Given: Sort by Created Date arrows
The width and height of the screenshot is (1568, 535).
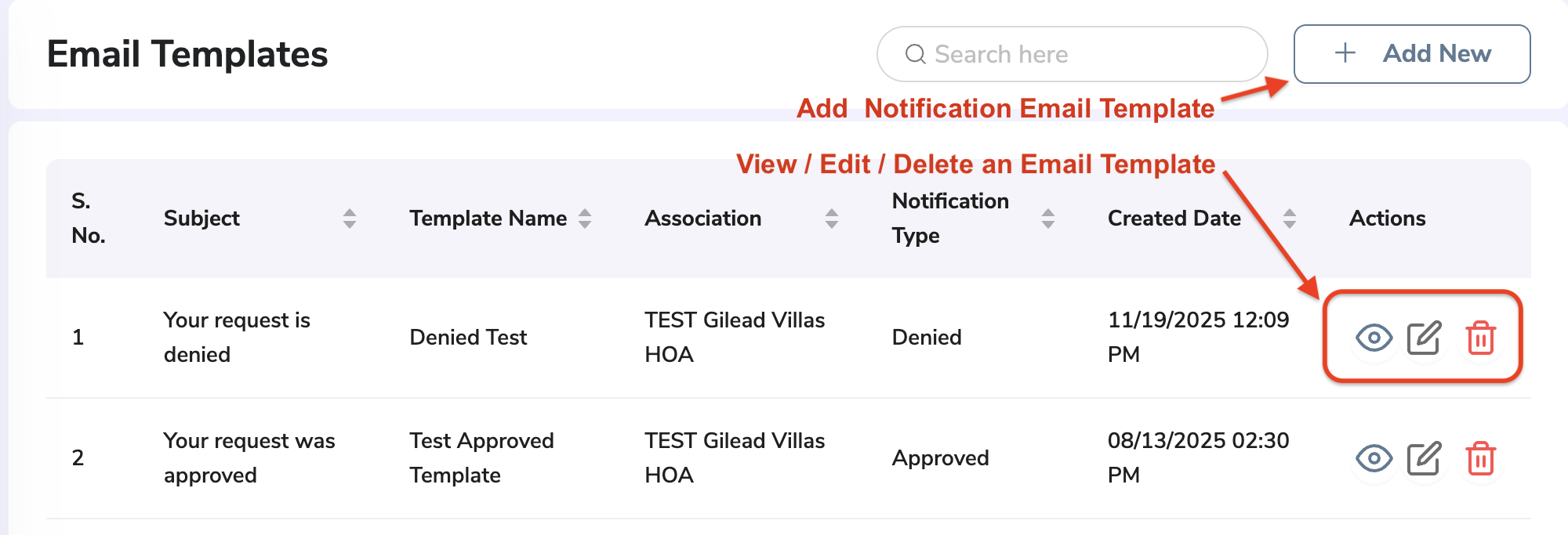Looking at the screenshot, I should 1290,219.
